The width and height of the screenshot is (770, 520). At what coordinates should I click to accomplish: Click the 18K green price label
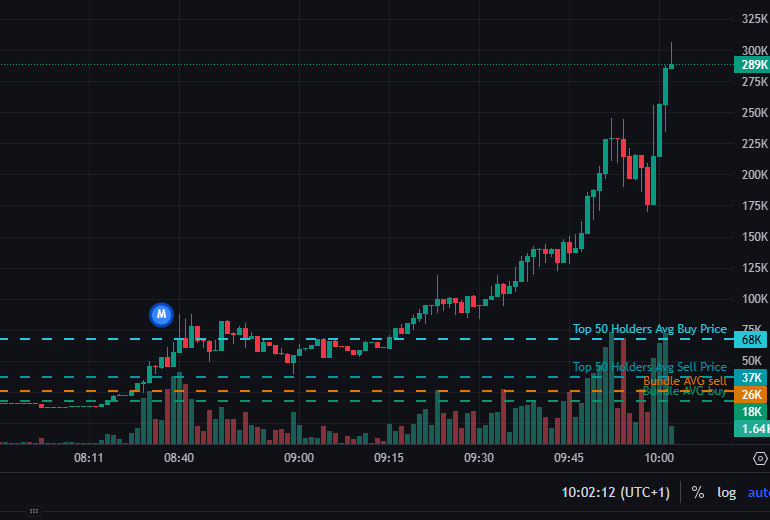click(751, 411)
